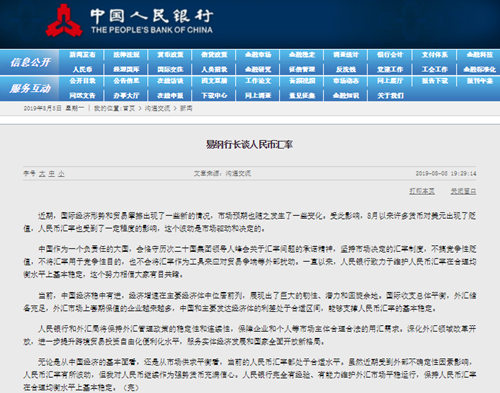Set font size to 大
Screen dimensions: 500x393
pos(42,173)
